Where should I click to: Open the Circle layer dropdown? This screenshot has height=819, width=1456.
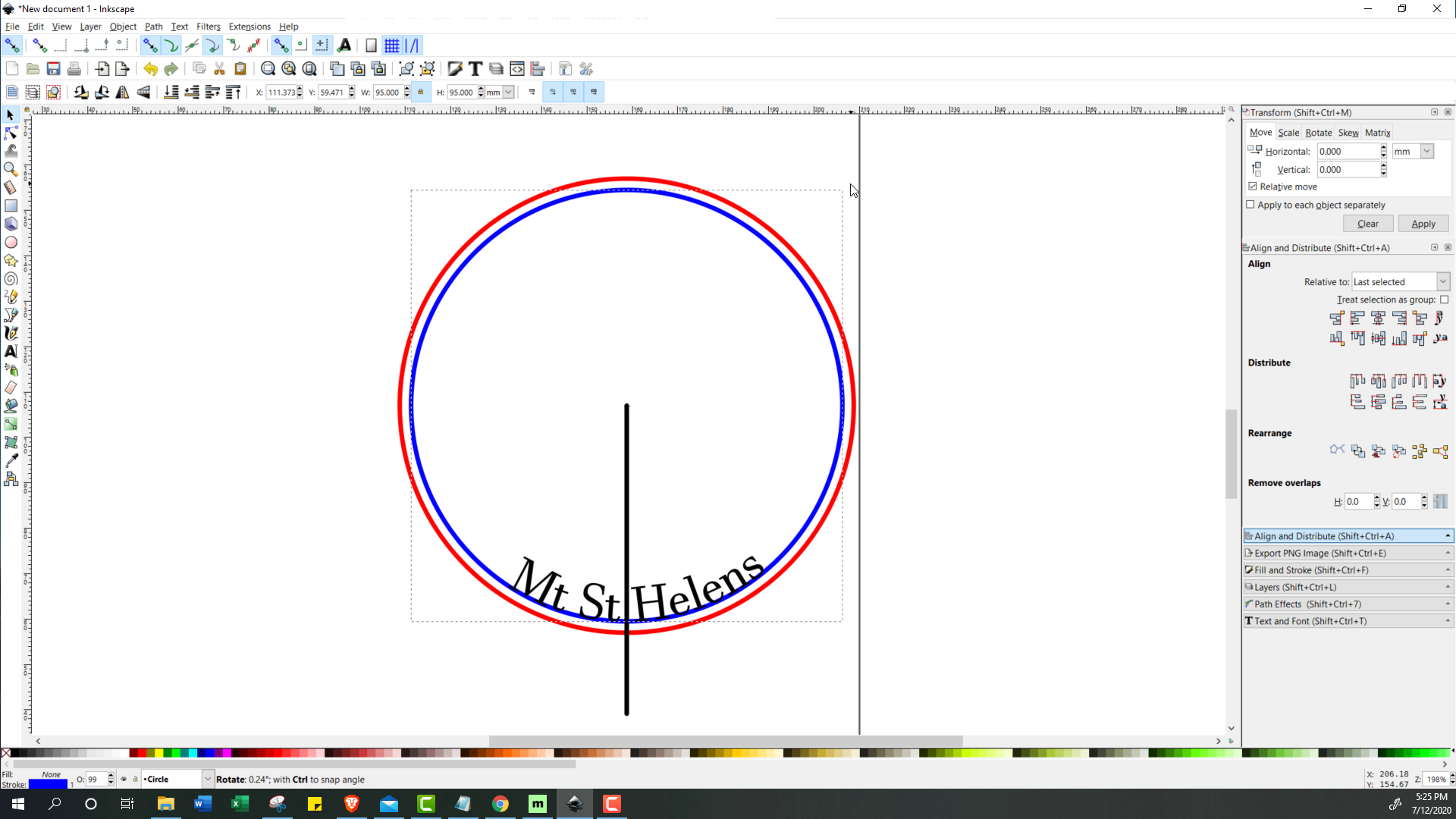[x=207, y=779]
